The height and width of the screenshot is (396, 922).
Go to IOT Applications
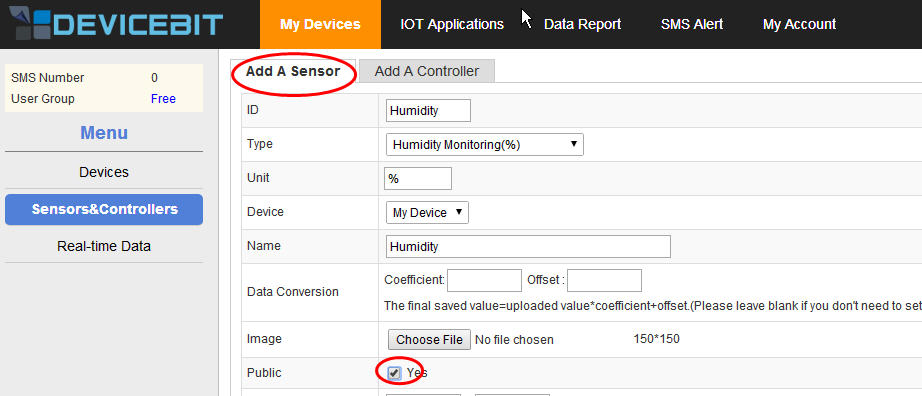[452, 24]
